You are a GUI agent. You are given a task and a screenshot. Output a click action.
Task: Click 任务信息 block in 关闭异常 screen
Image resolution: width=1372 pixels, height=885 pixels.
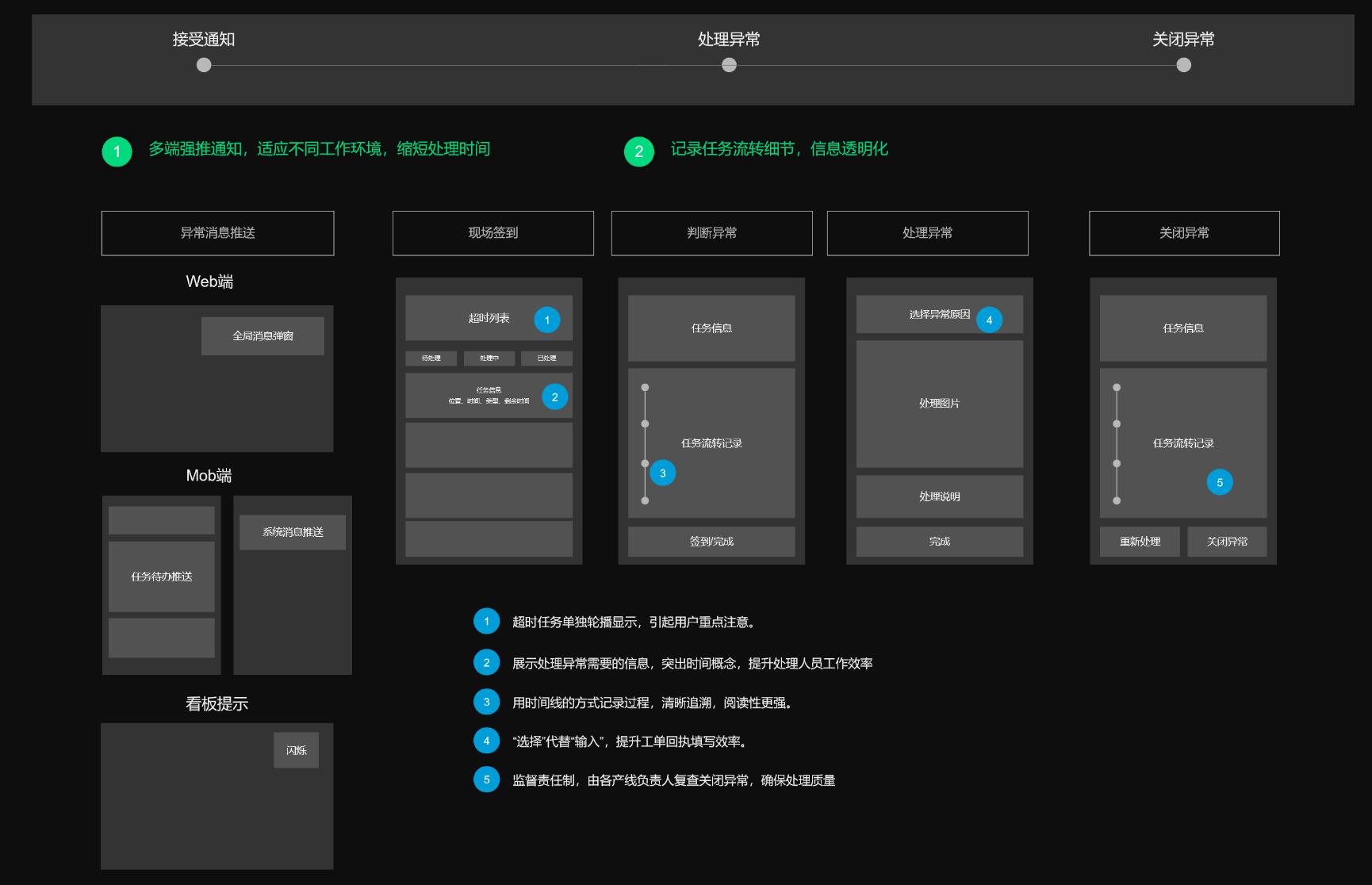pos(1183,328)
